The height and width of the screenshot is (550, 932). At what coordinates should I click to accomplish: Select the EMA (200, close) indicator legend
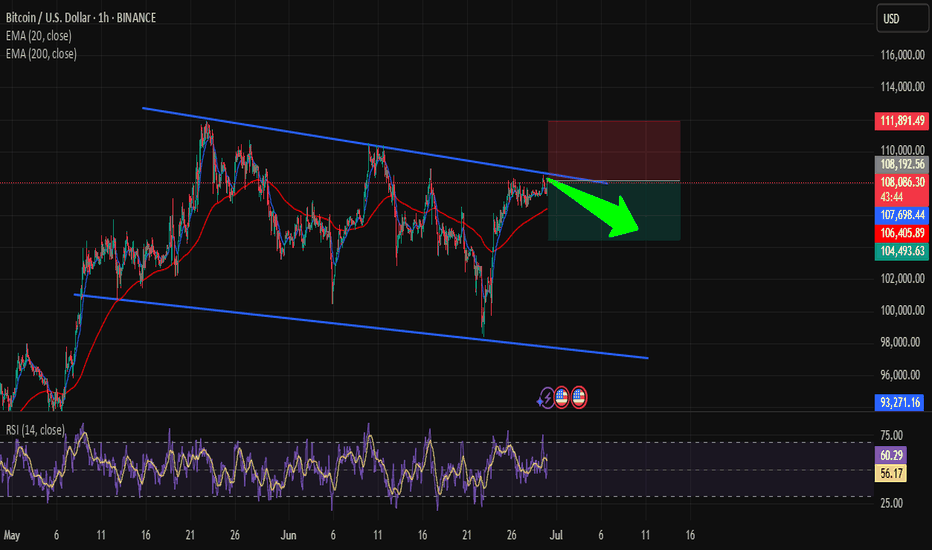tap(41, 54)
